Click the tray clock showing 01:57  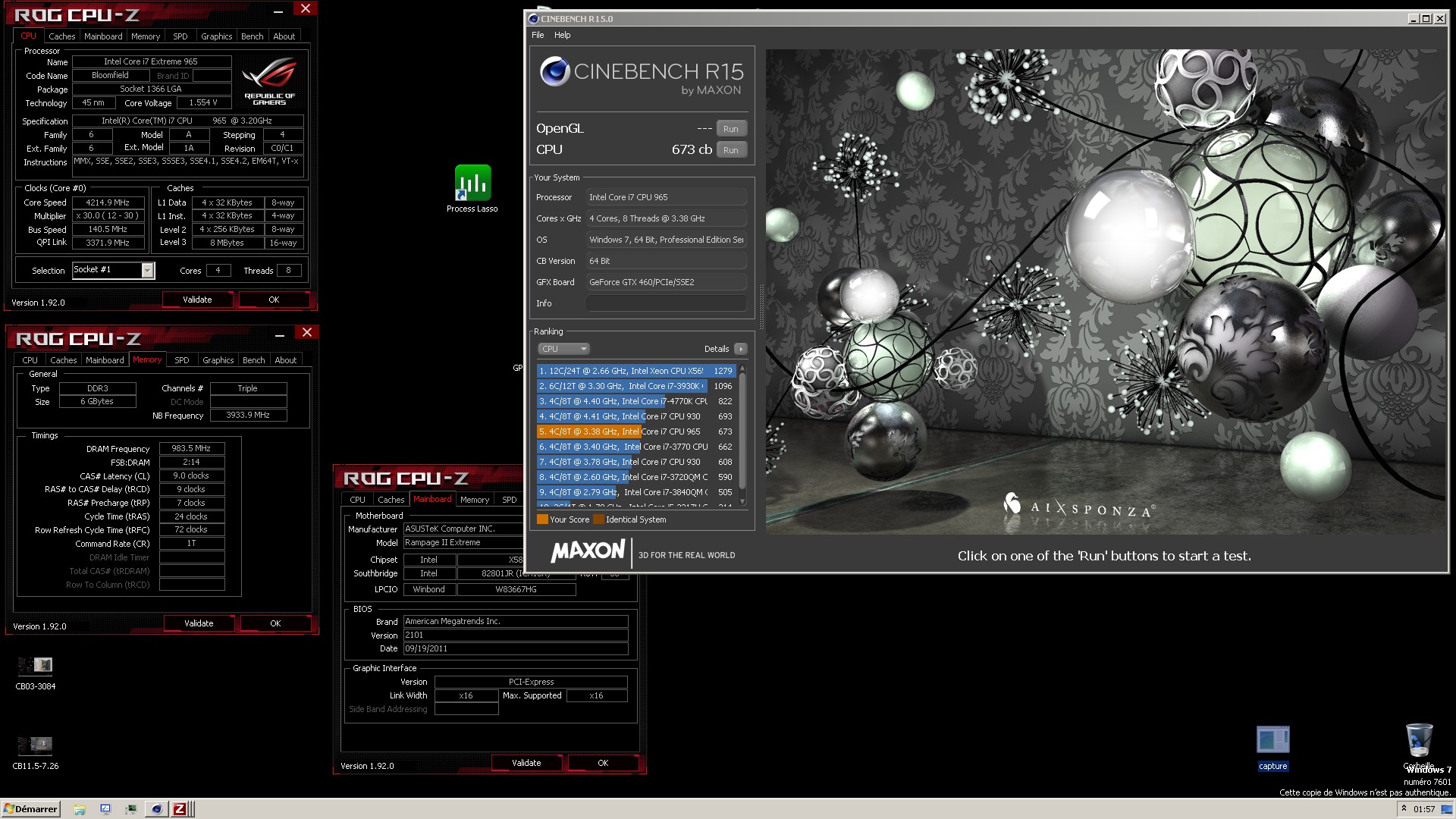[1424, 809]
